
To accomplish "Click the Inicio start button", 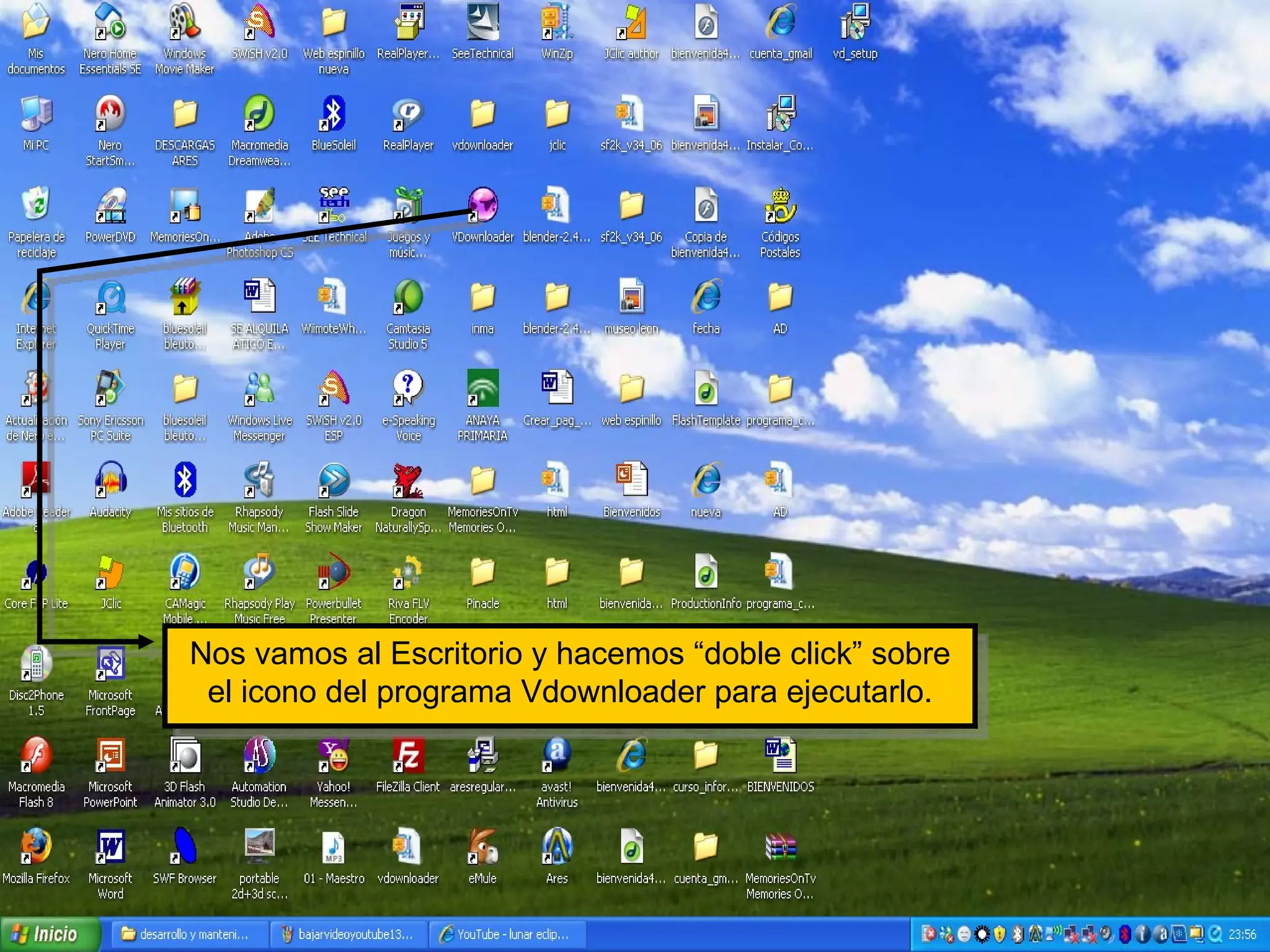I will pos(50,934).
